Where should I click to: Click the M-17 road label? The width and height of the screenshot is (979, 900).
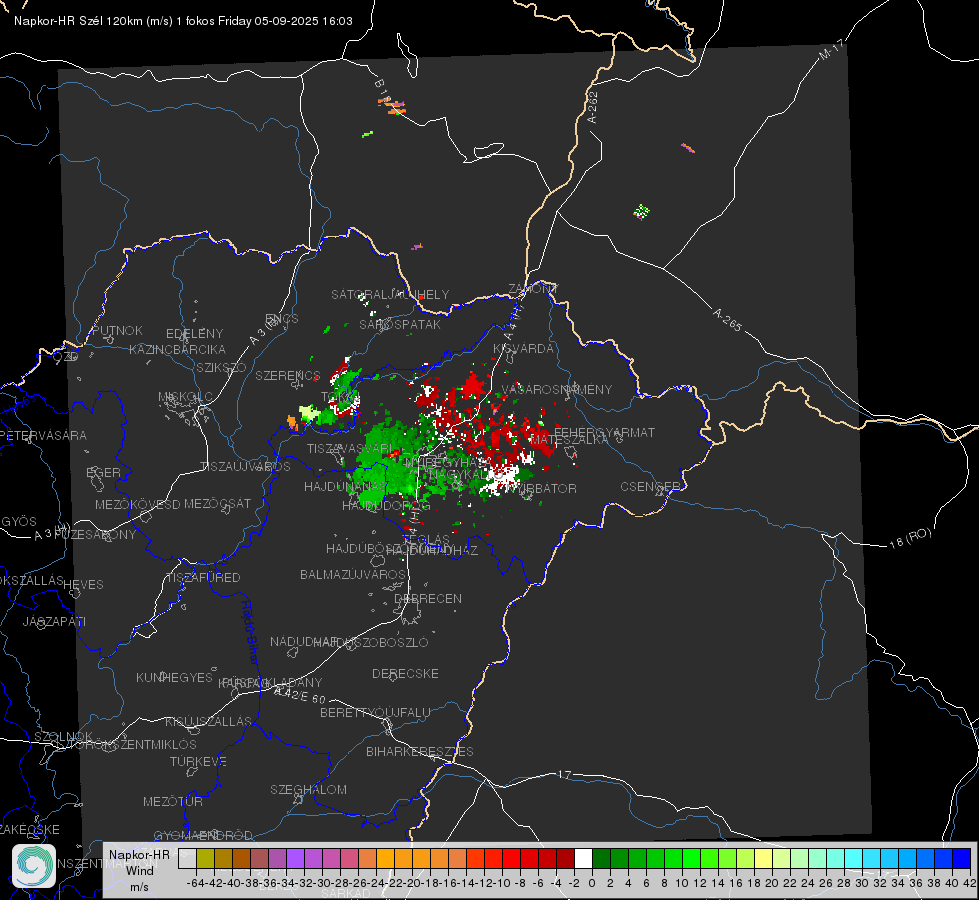point(831,50)
